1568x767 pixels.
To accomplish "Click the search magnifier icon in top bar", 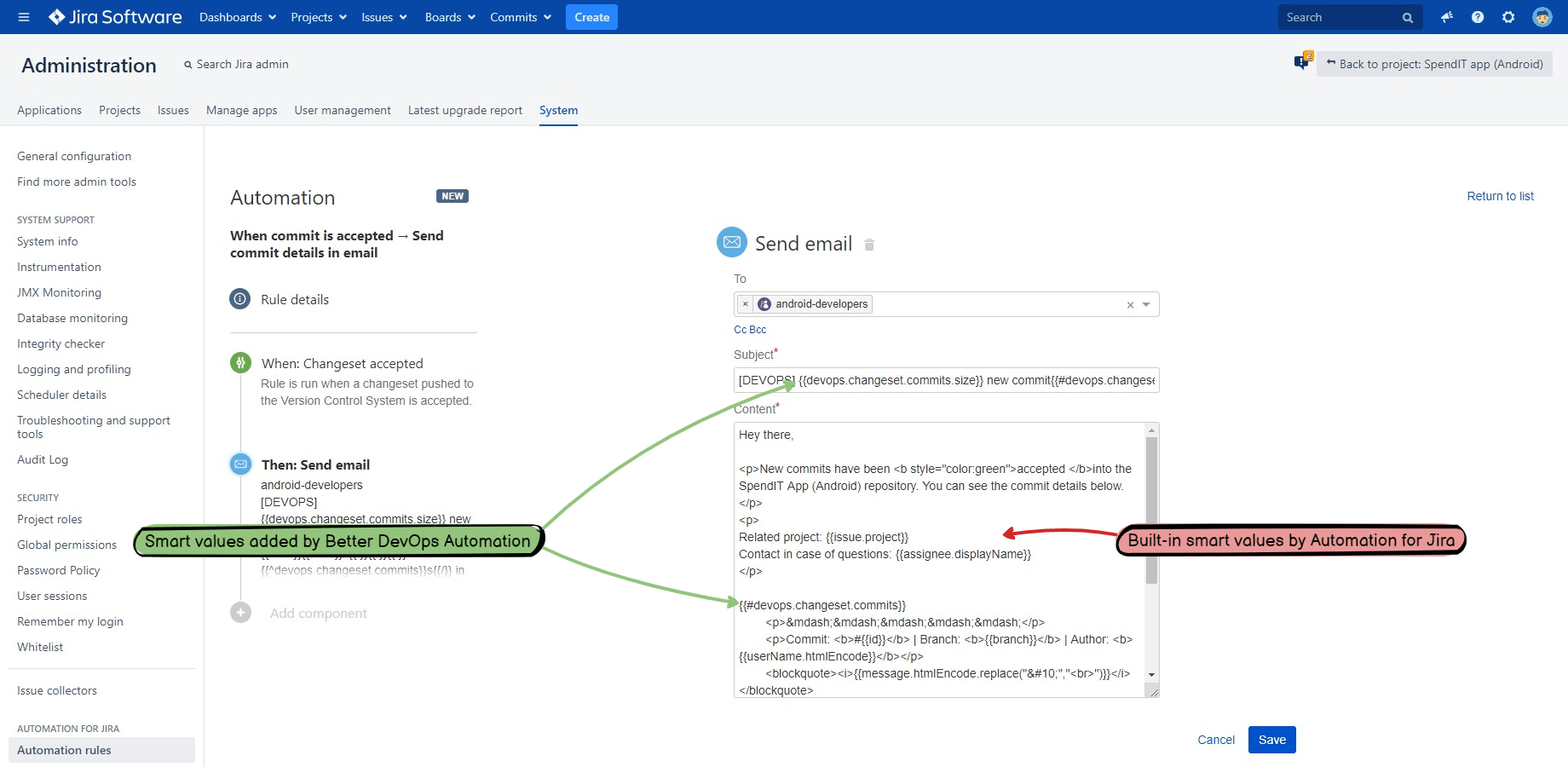I will pyautogui.click(x=1408, y=17).
